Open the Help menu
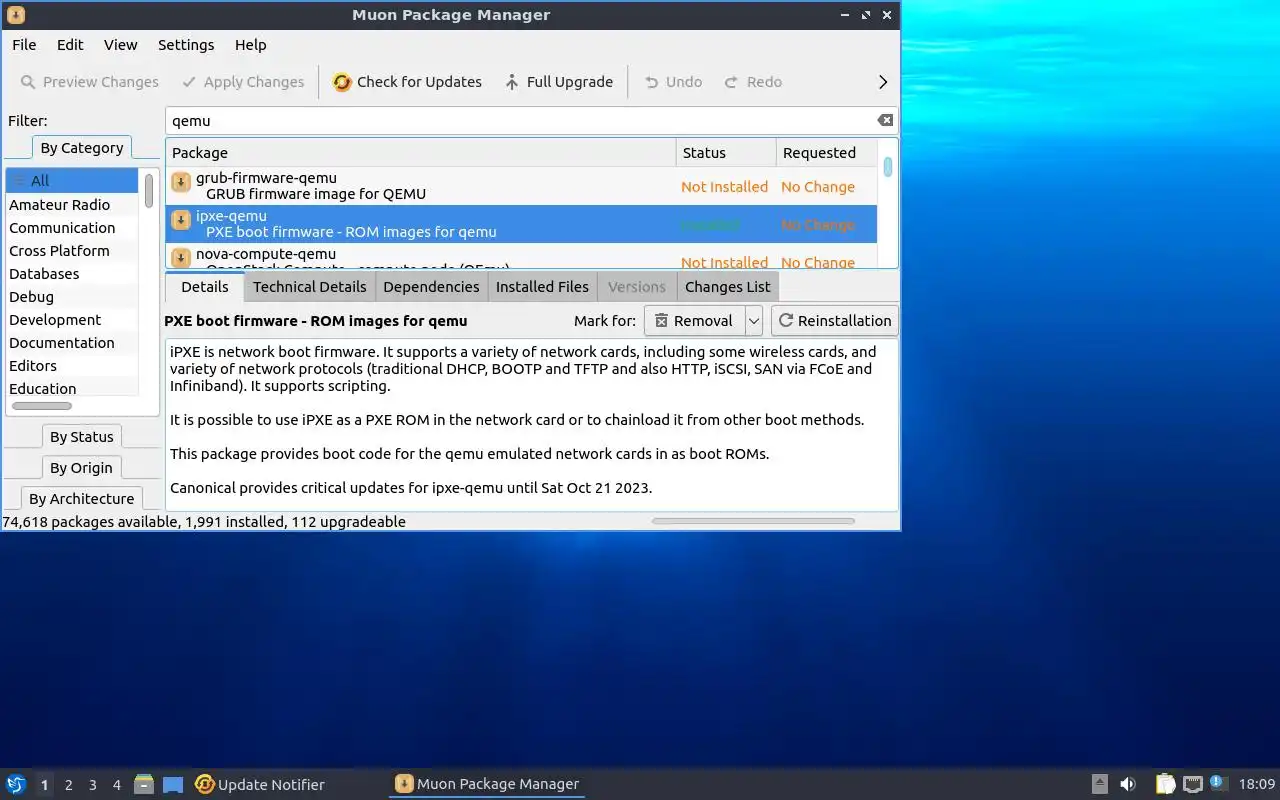The height and width of the screenshot is (800, 1280). [250, 45]
